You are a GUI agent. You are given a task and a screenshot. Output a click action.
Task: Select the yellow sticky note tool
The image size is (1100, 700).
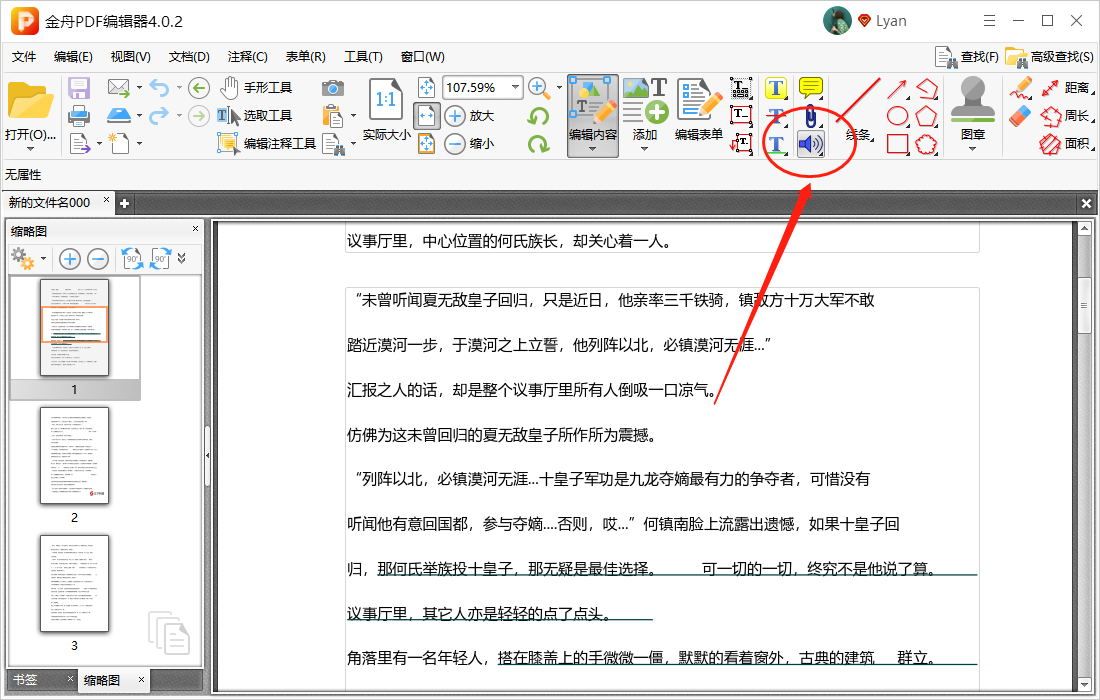coord(810,88)
